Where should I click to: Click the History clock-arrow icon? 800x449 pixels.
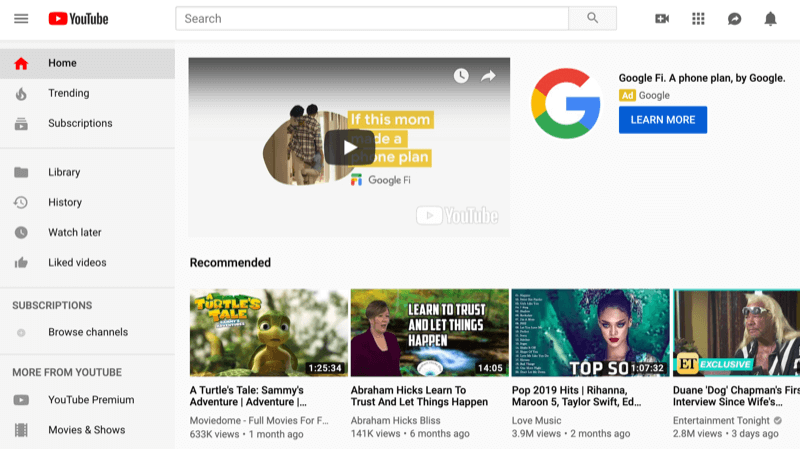(x=21, y=203)
